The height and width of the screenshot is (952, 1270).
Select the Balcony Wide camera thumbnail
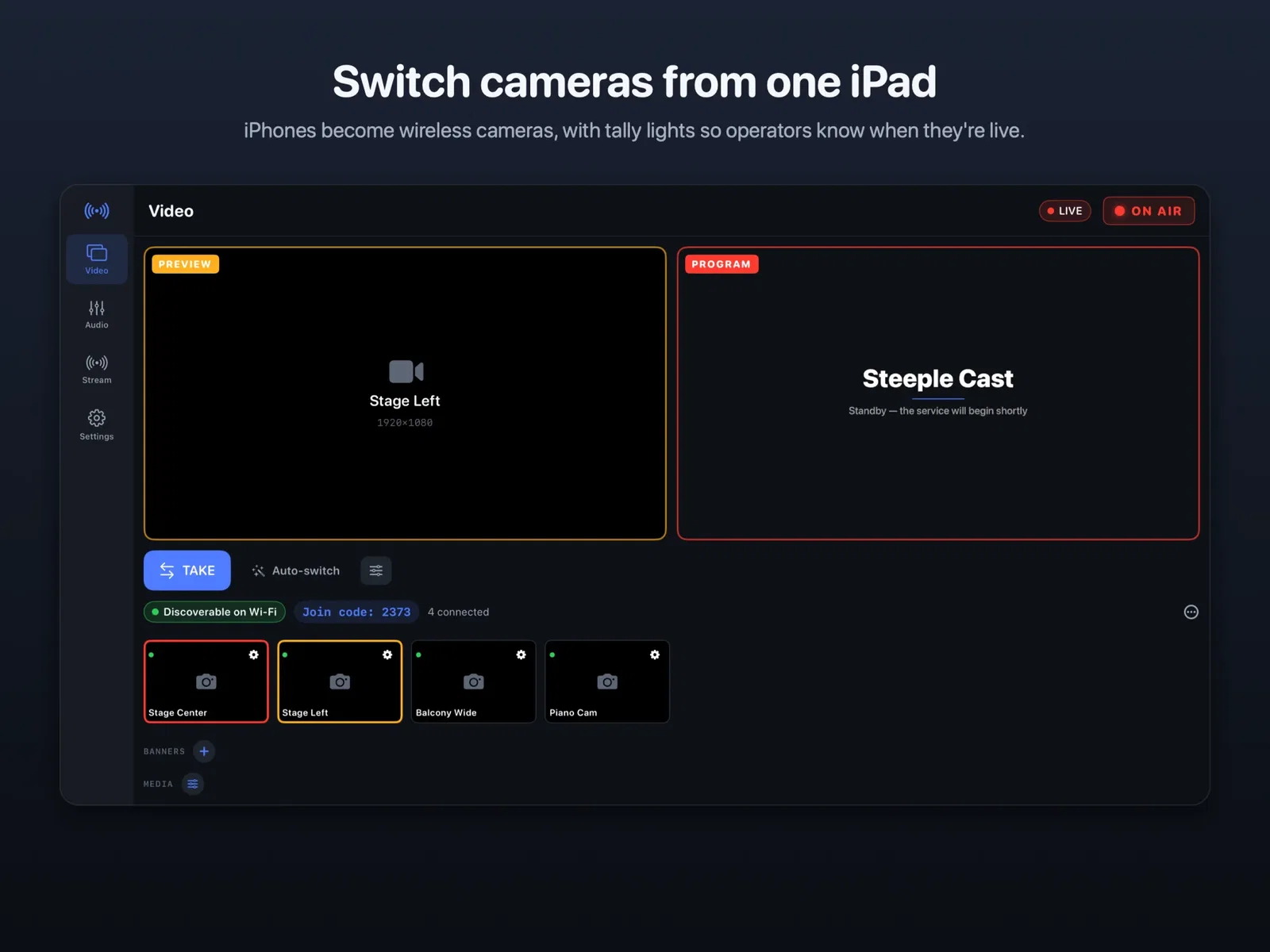tap(474, 681)
